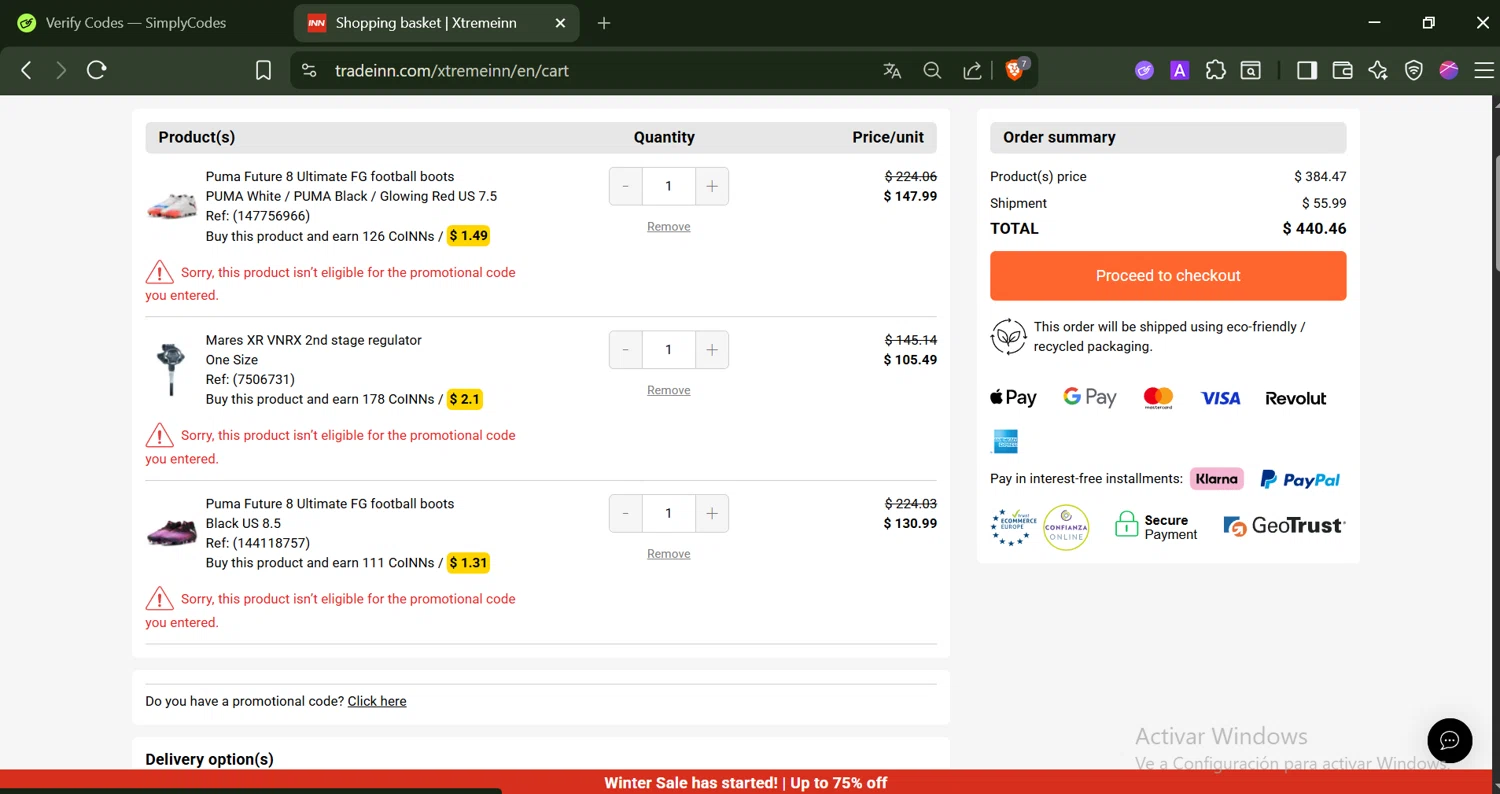Screen dimensions: 1500x794
Task: Click the Shipment $ 55.99 value
Action: pos(1323,203)
